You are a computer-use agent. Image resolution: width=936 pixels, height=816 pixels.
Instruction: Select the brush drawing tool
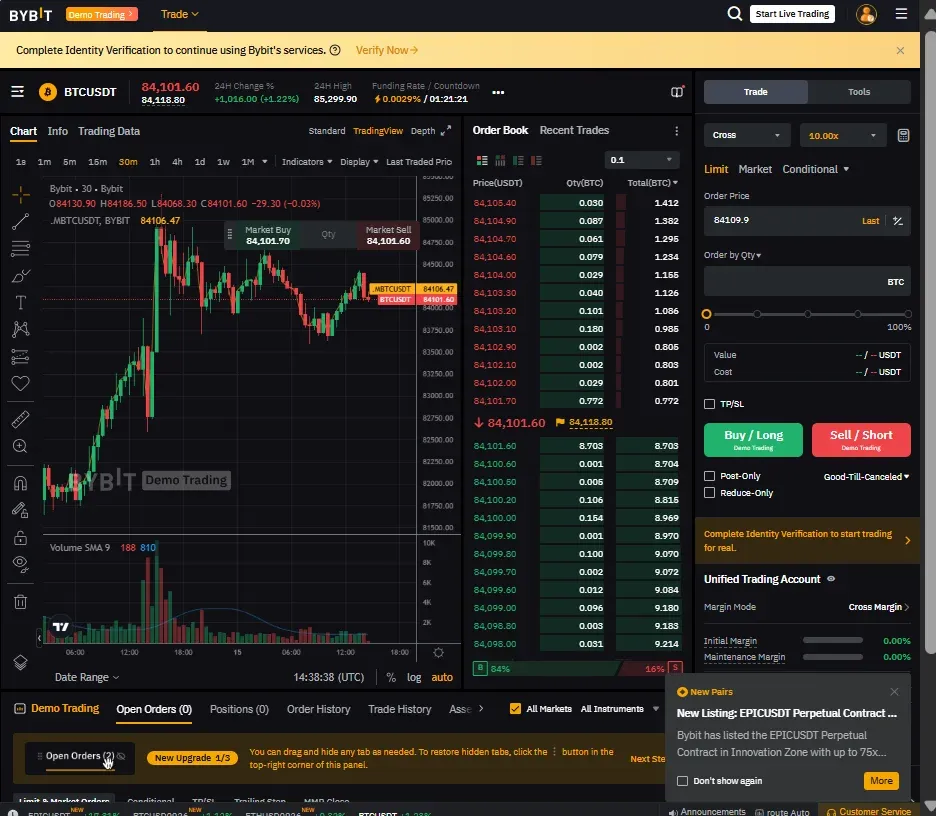20,276
